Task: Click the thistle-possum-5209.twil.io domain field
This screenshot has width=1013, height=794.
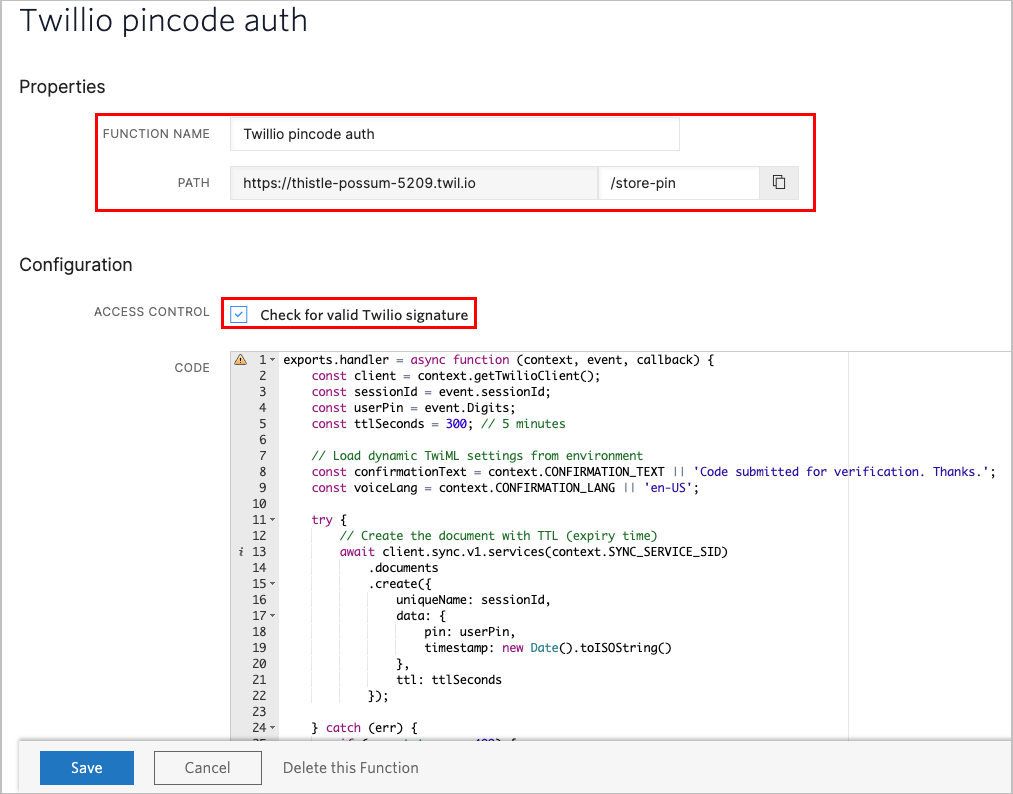Action: pos(414,183)
